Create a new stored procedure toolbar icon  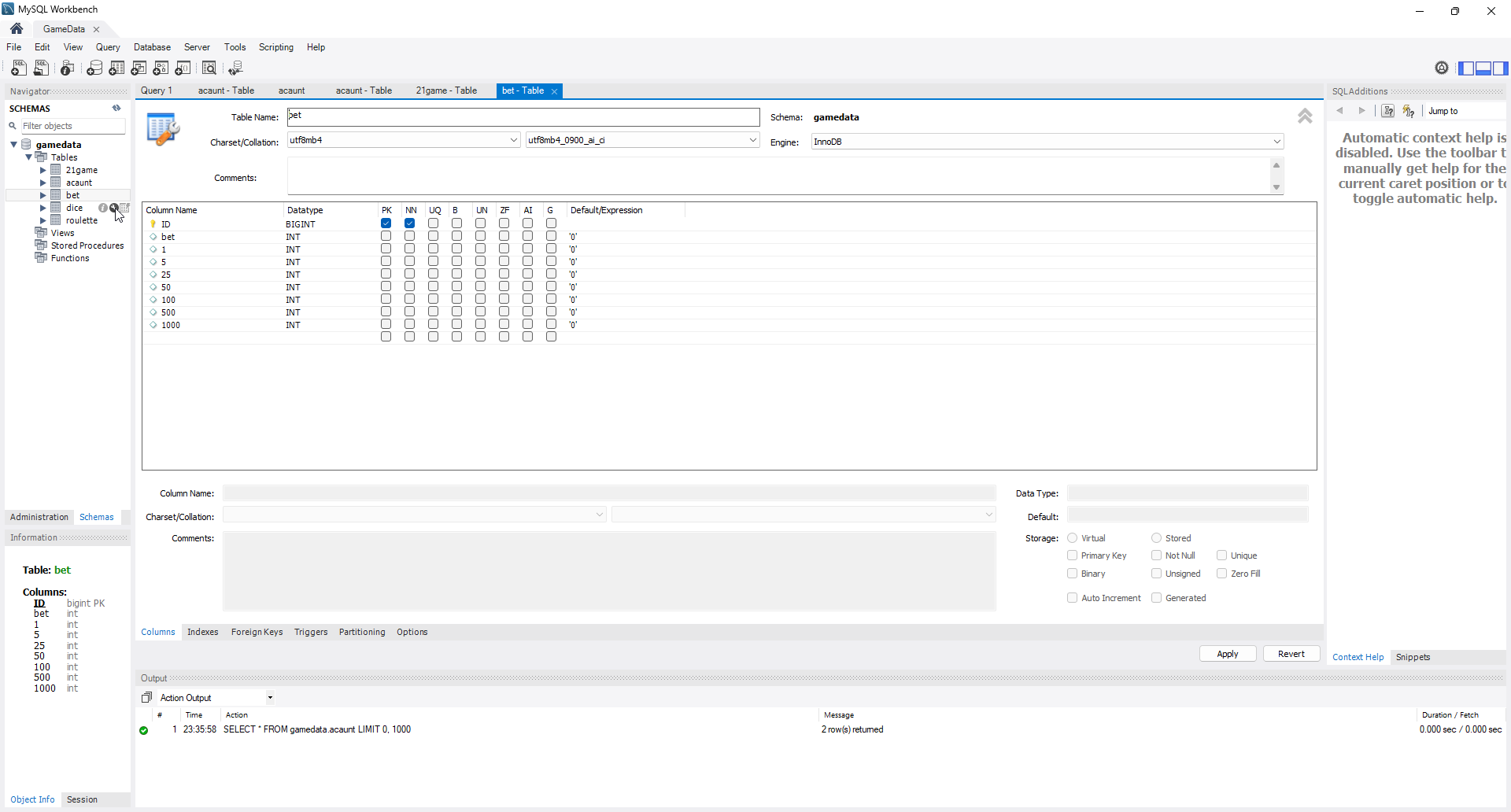(x=161, y=68)
